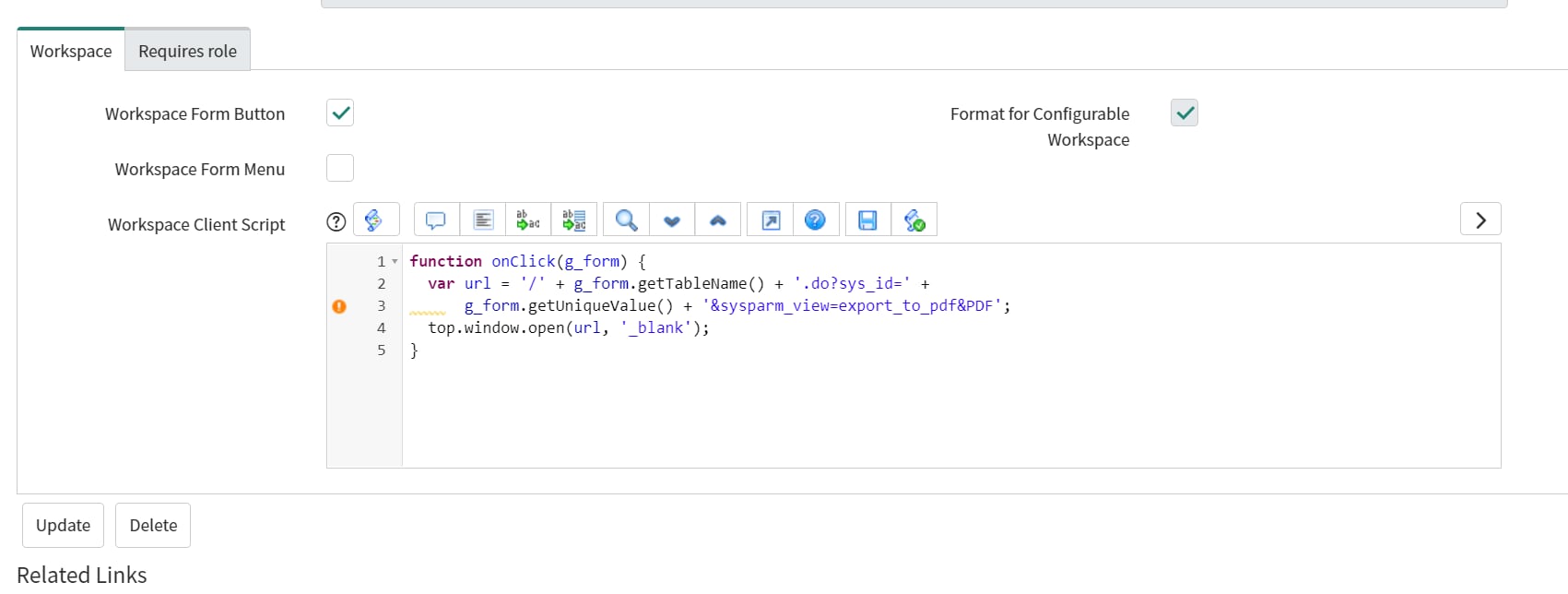
Task: Uncheck the Workspace Form Button checkbox
Action: [340, 113]
